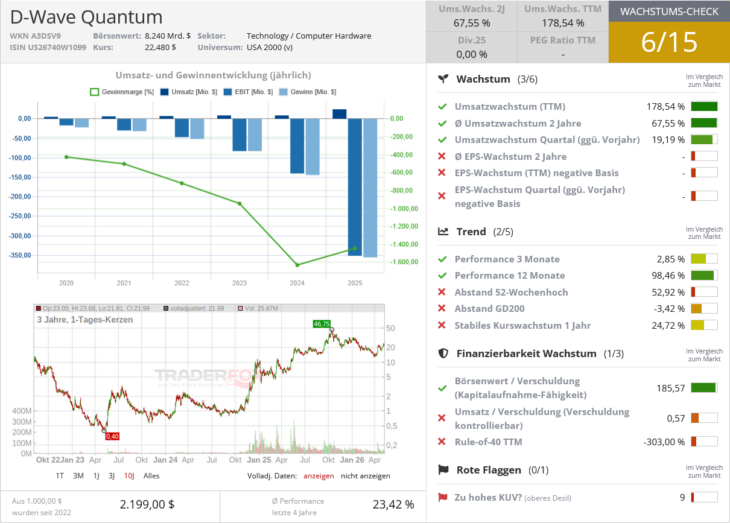The image size is (730, 523).
Task: Click the 2.199,00 $ value
Action: click(147, 504)
